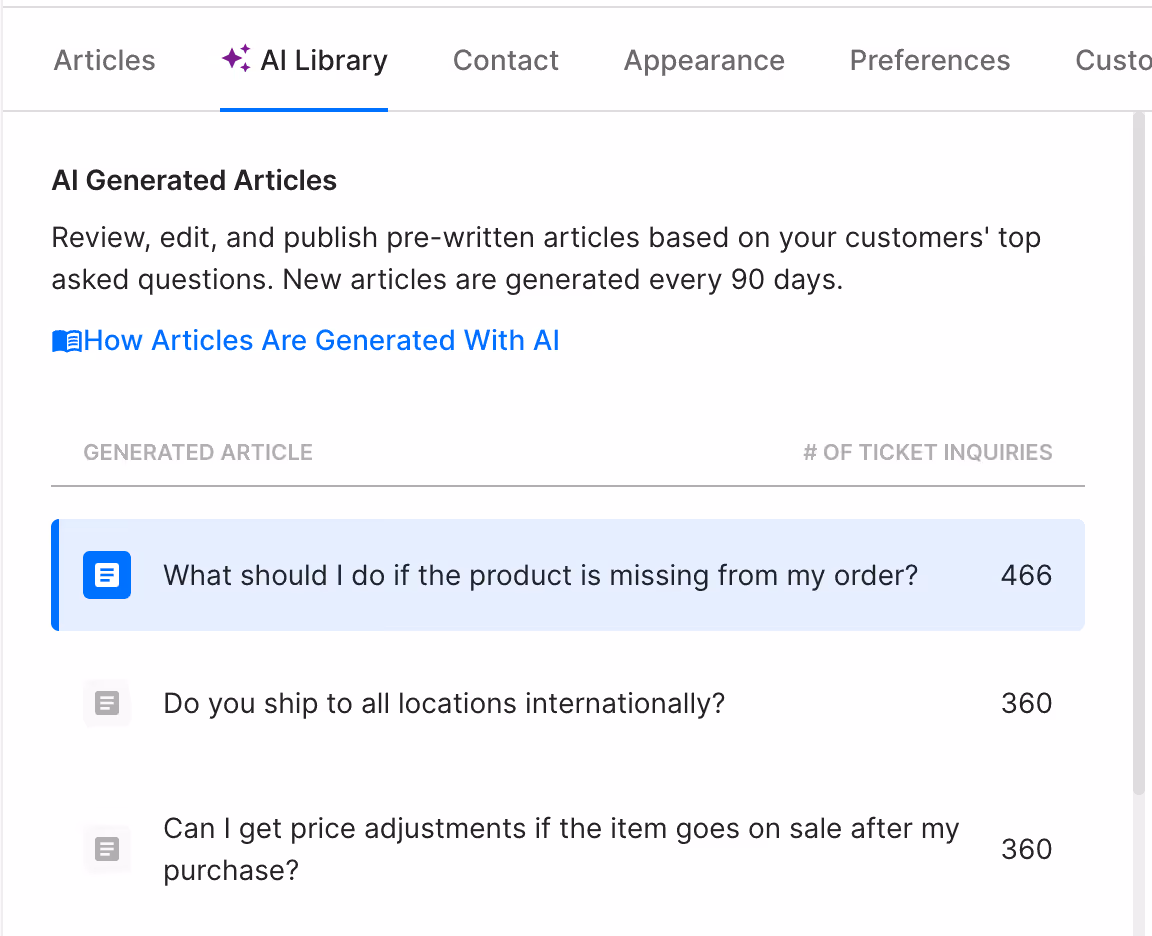
Task: Select the missing product from order article
Action: (540, 575)
